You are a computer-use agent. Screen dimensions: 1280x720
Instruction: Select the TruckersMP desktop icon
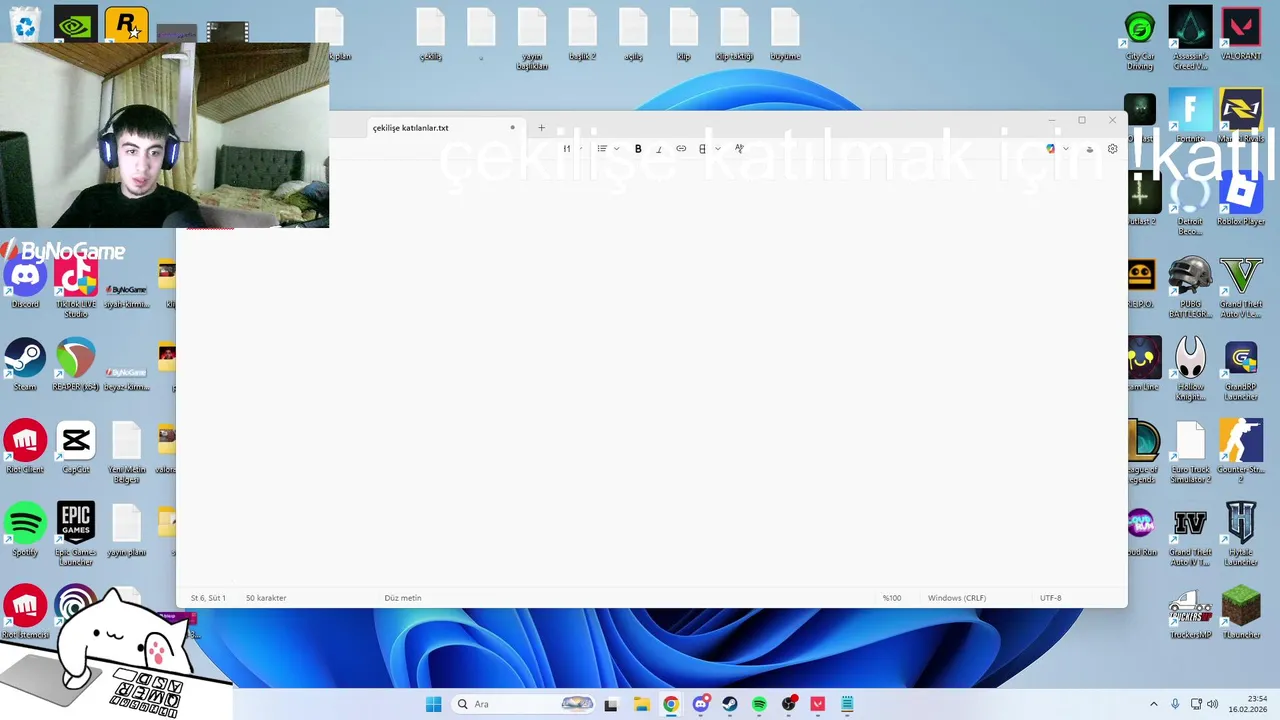coord(1190,613)
